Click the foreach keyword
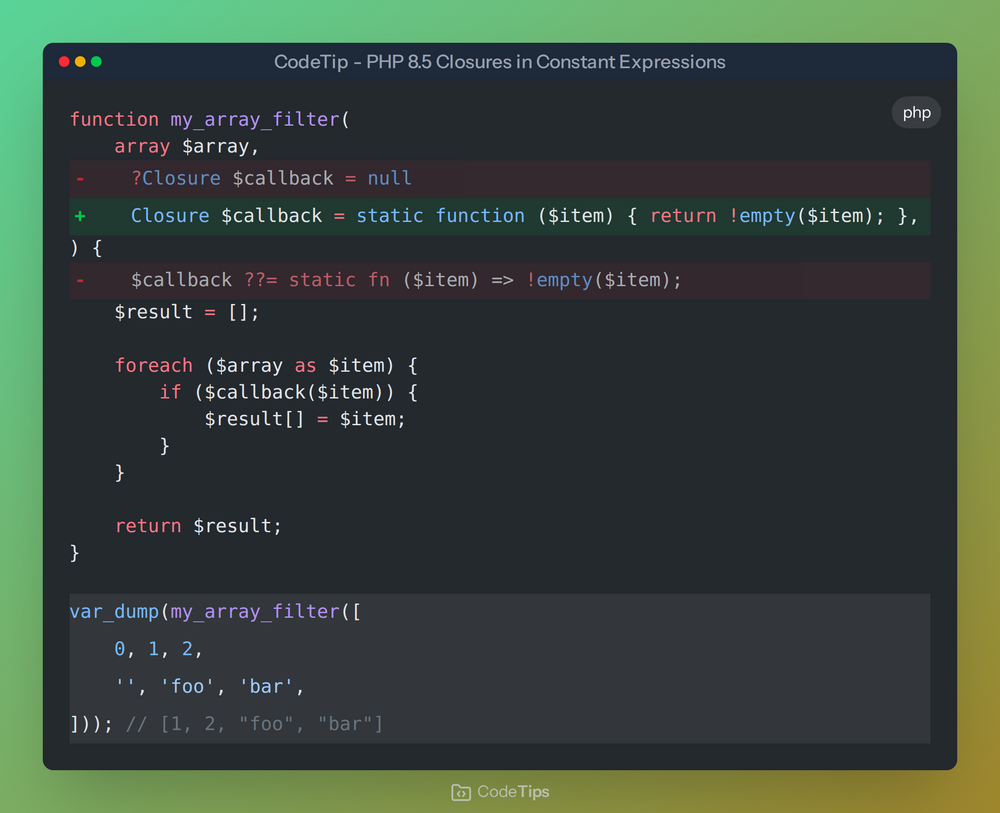The height and width of the screenshot is (813, 1000). (x=154, y=365)
